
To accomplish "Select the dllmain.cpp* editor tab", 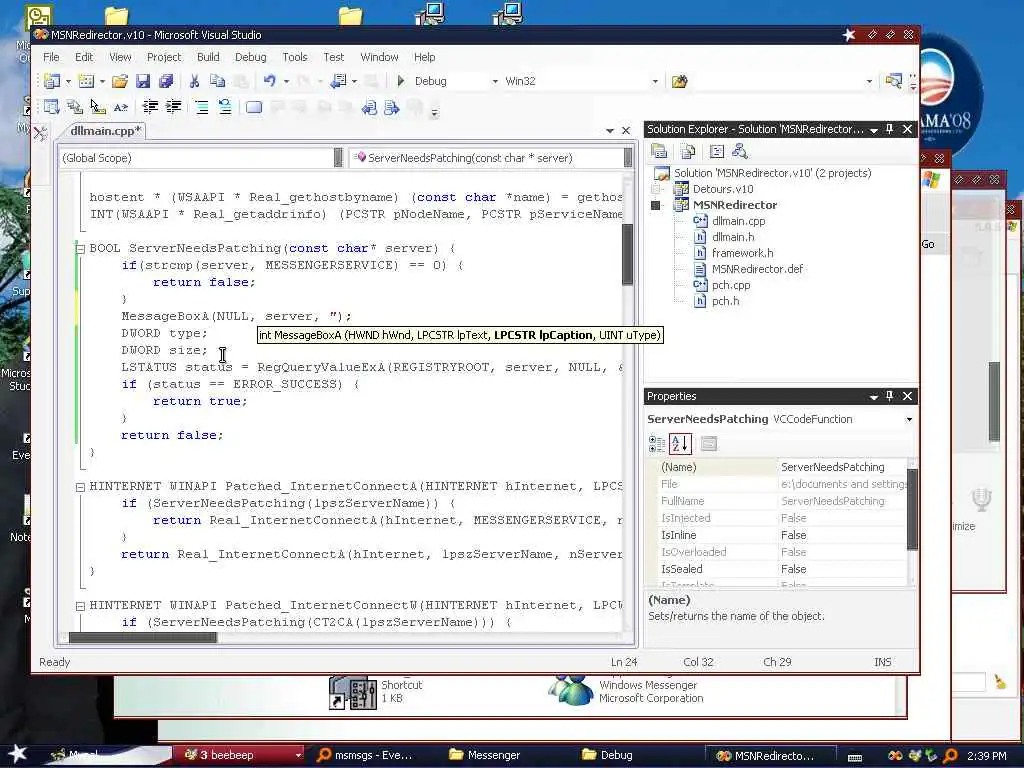I will [x=104, y=131].
